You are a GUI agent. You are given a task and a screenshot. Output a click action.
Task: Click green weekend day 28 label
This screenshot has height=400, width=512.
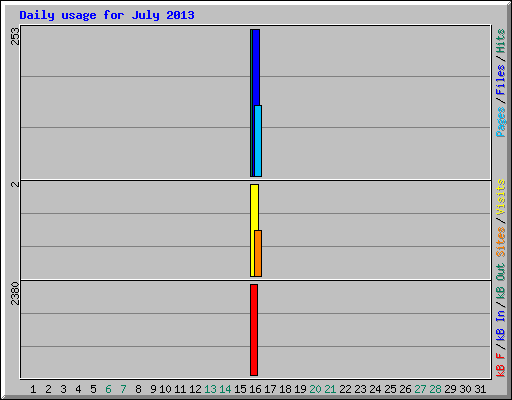(435, 389)
